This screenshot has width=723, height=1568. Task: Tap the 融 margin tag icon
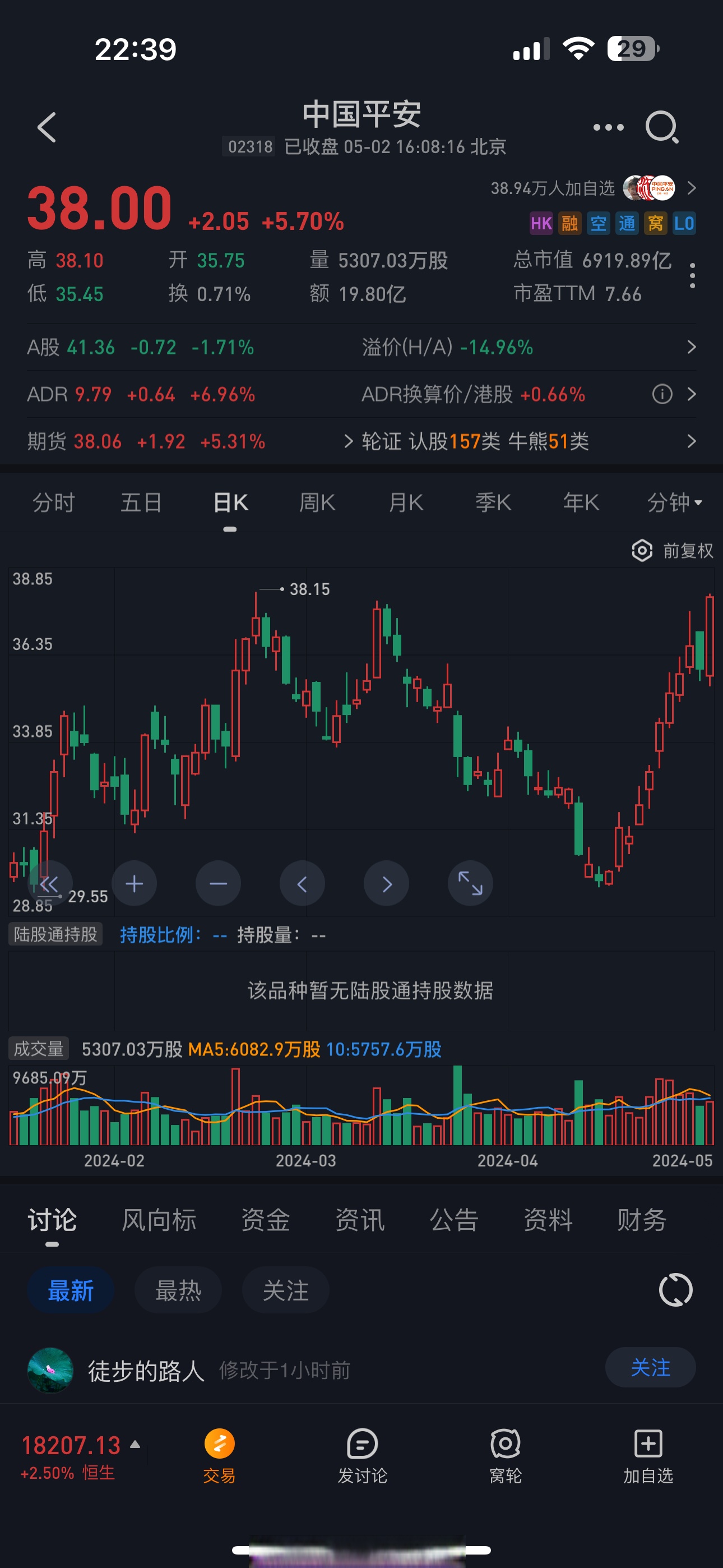(569, 223)
